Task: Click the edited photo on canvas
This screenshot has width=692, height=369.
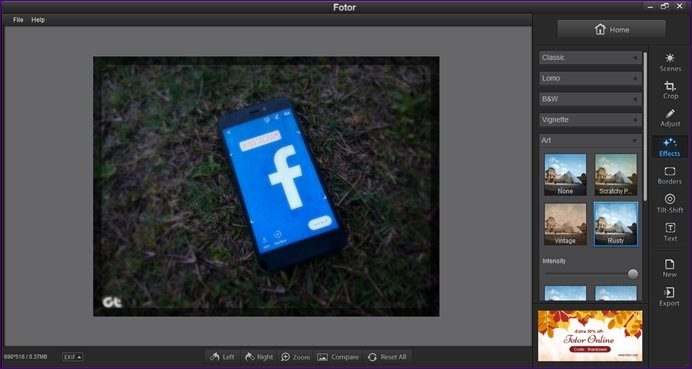Action: click(x=266, y=186)
